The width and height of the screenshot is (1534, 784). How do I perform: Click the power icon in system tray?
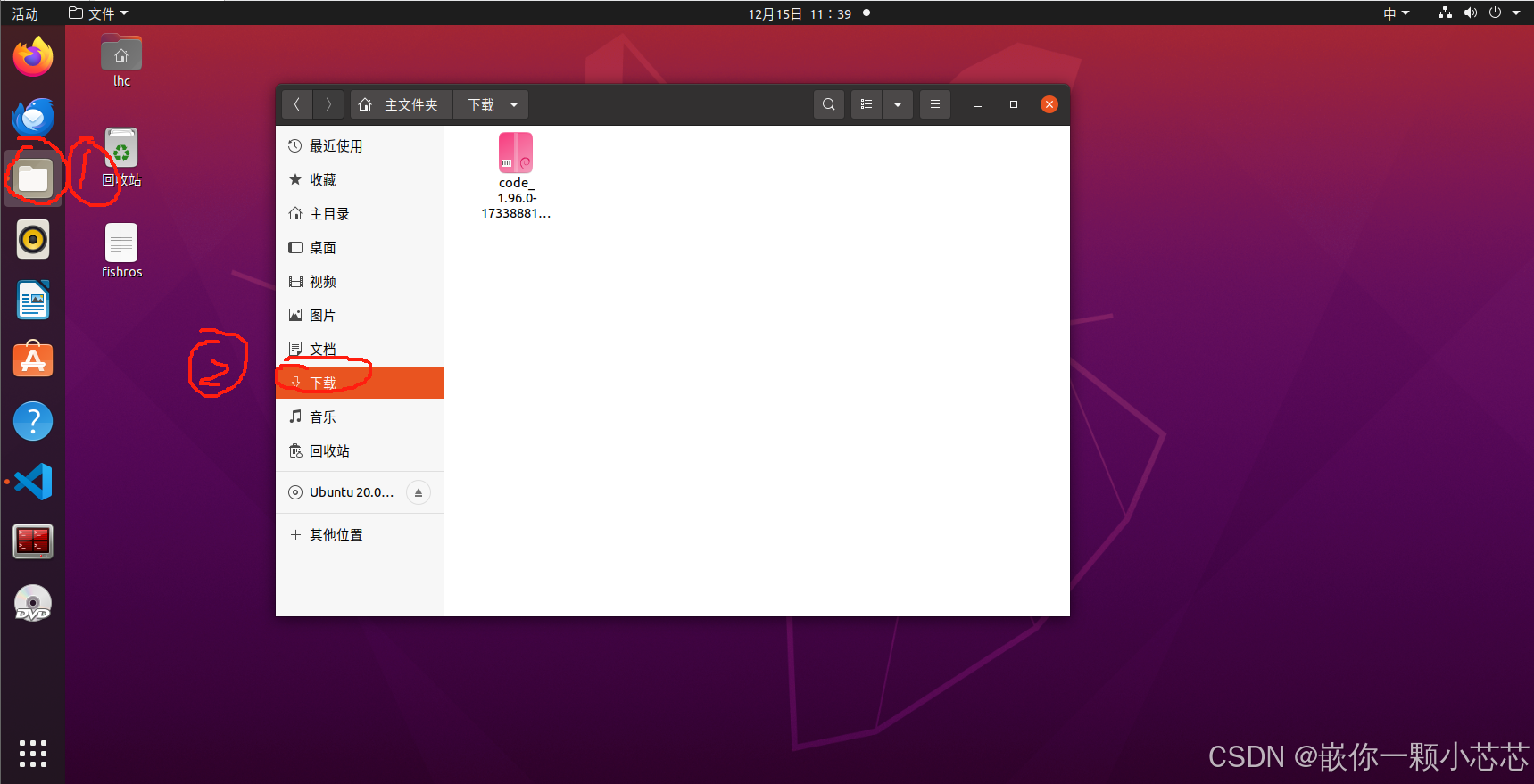coord(1496,13)
